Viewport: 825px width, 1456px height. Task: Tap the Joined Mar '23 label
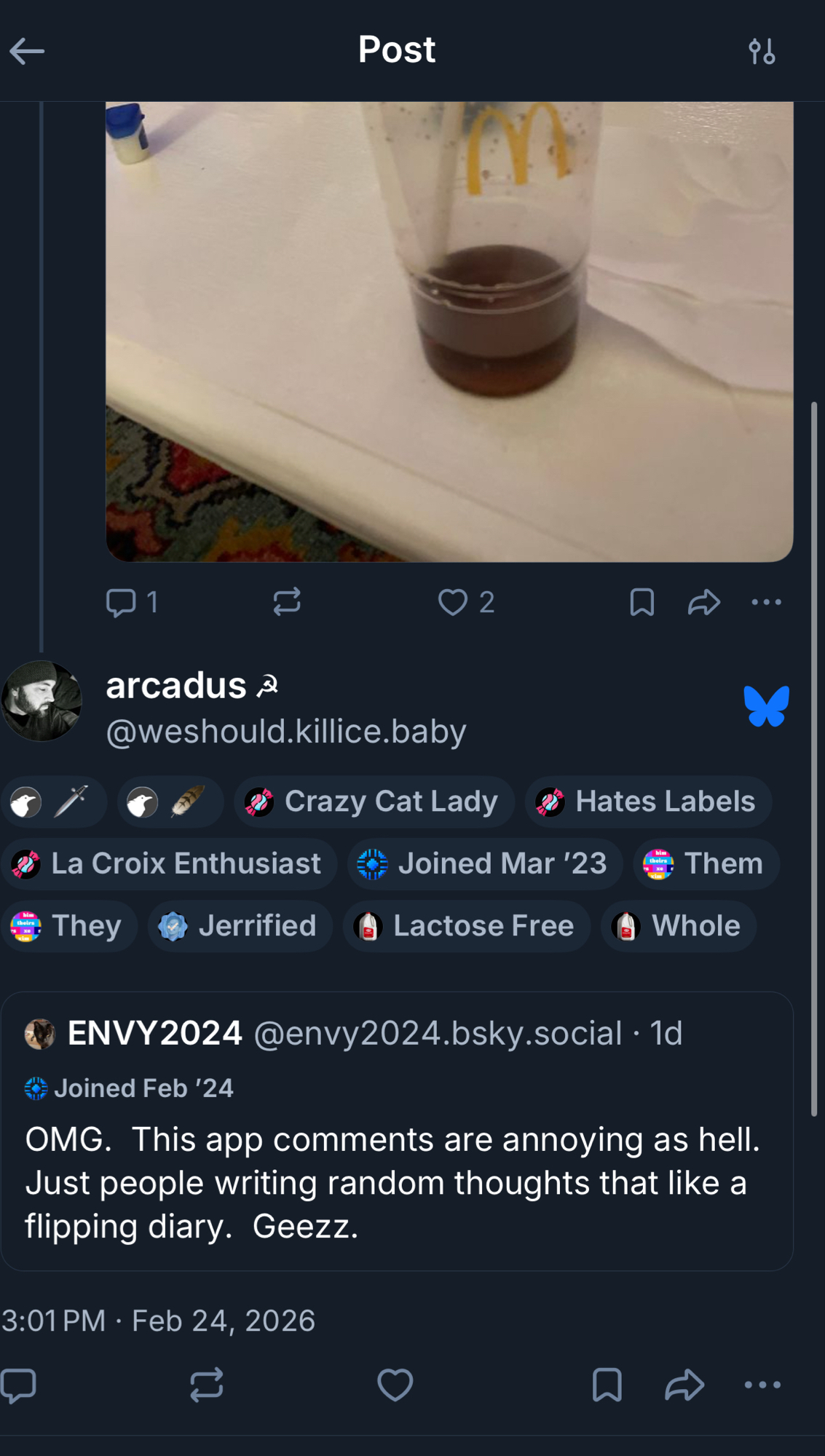[485, 864]
